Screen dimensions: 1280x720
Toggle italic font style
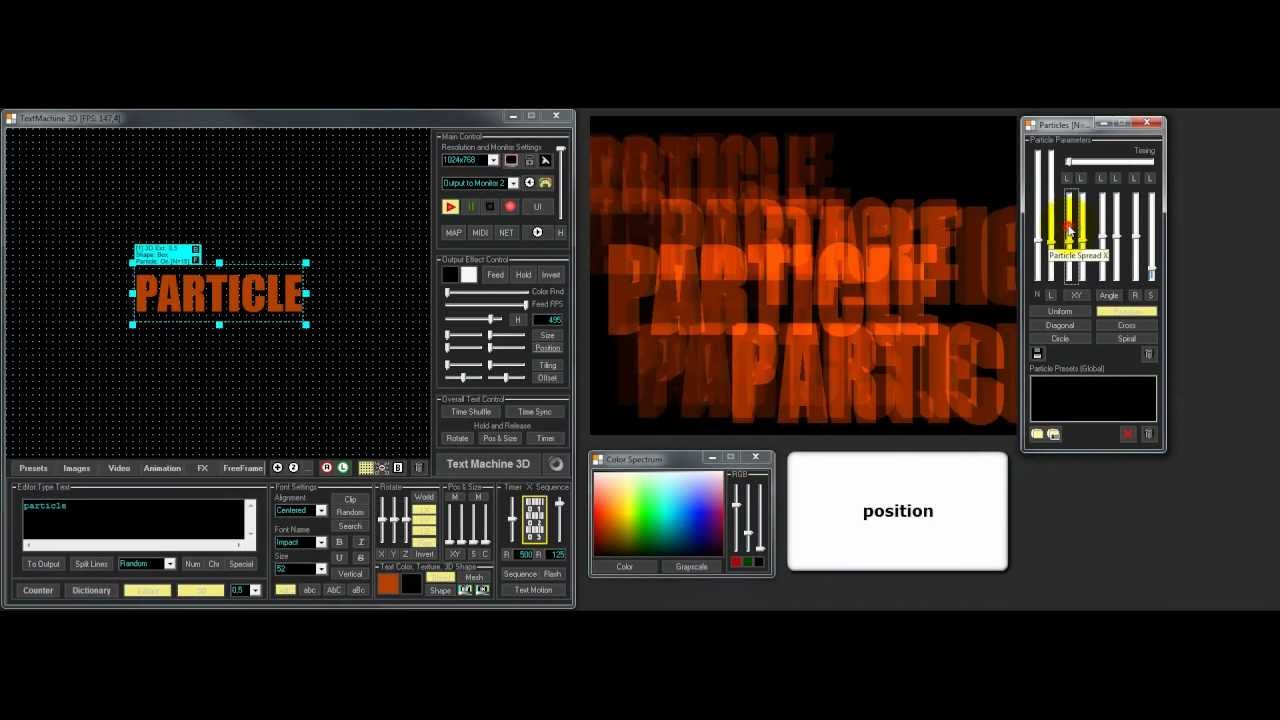click(x=360, y=542)
